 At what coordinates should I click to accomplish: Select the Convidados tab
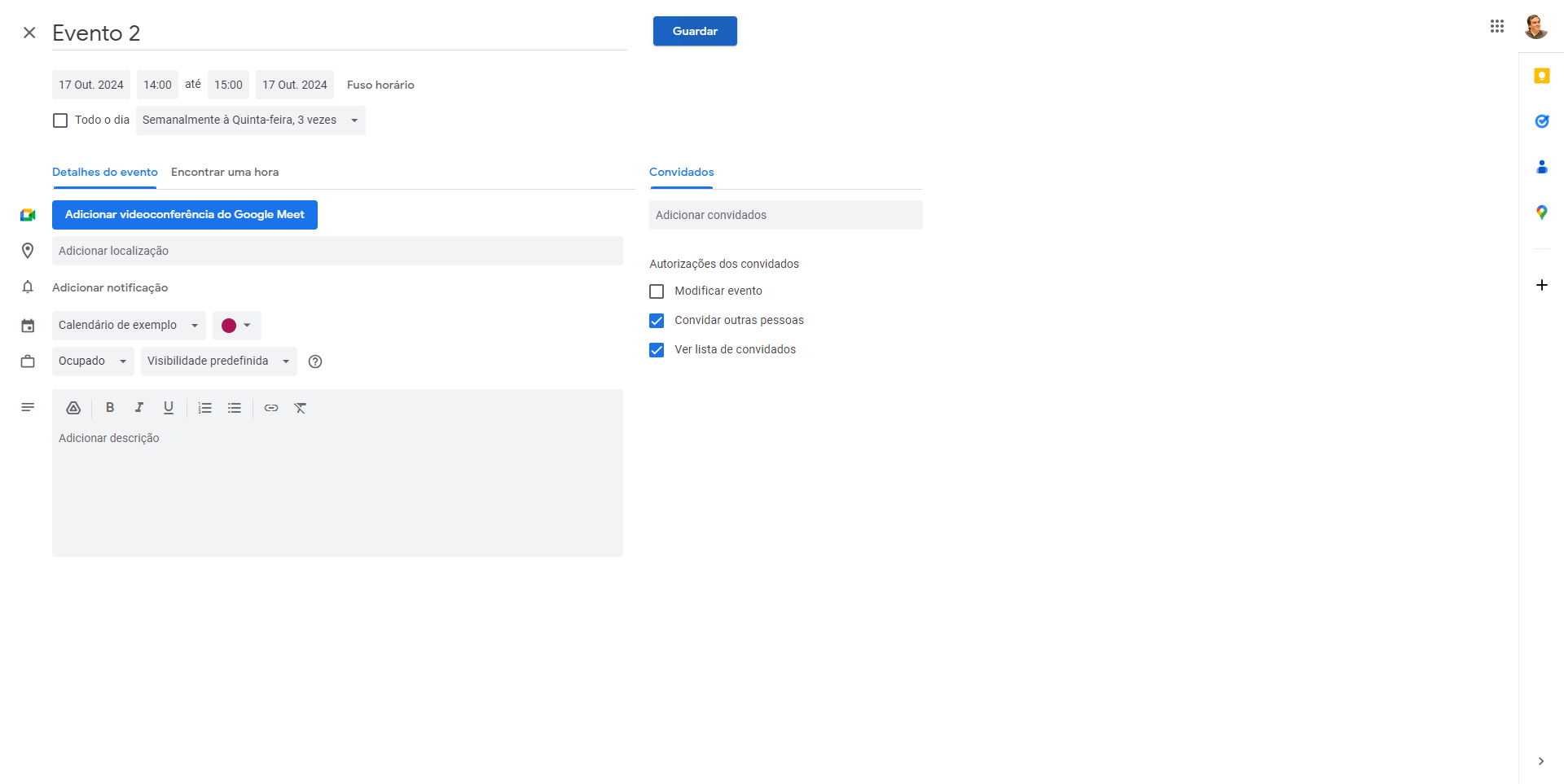(x=682, y=172)
